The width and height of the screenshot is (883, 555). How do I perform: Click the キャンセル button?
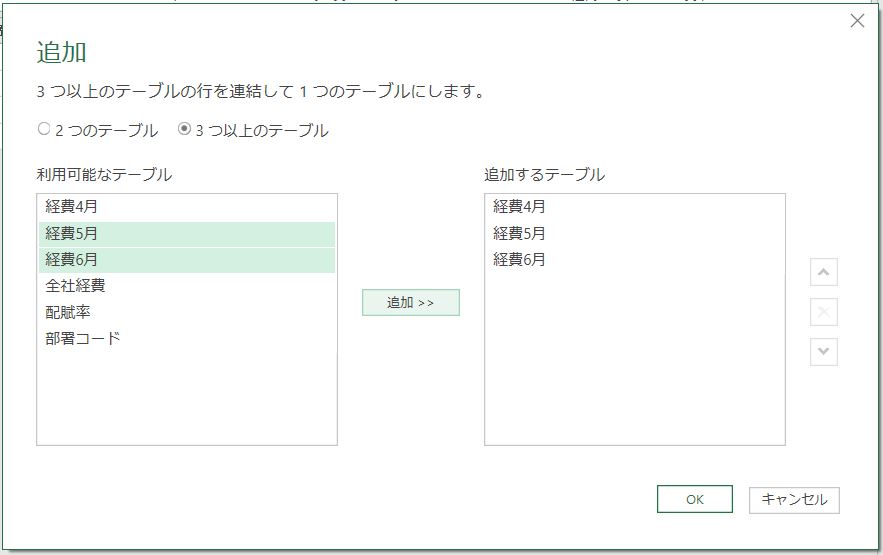(794, 499)
